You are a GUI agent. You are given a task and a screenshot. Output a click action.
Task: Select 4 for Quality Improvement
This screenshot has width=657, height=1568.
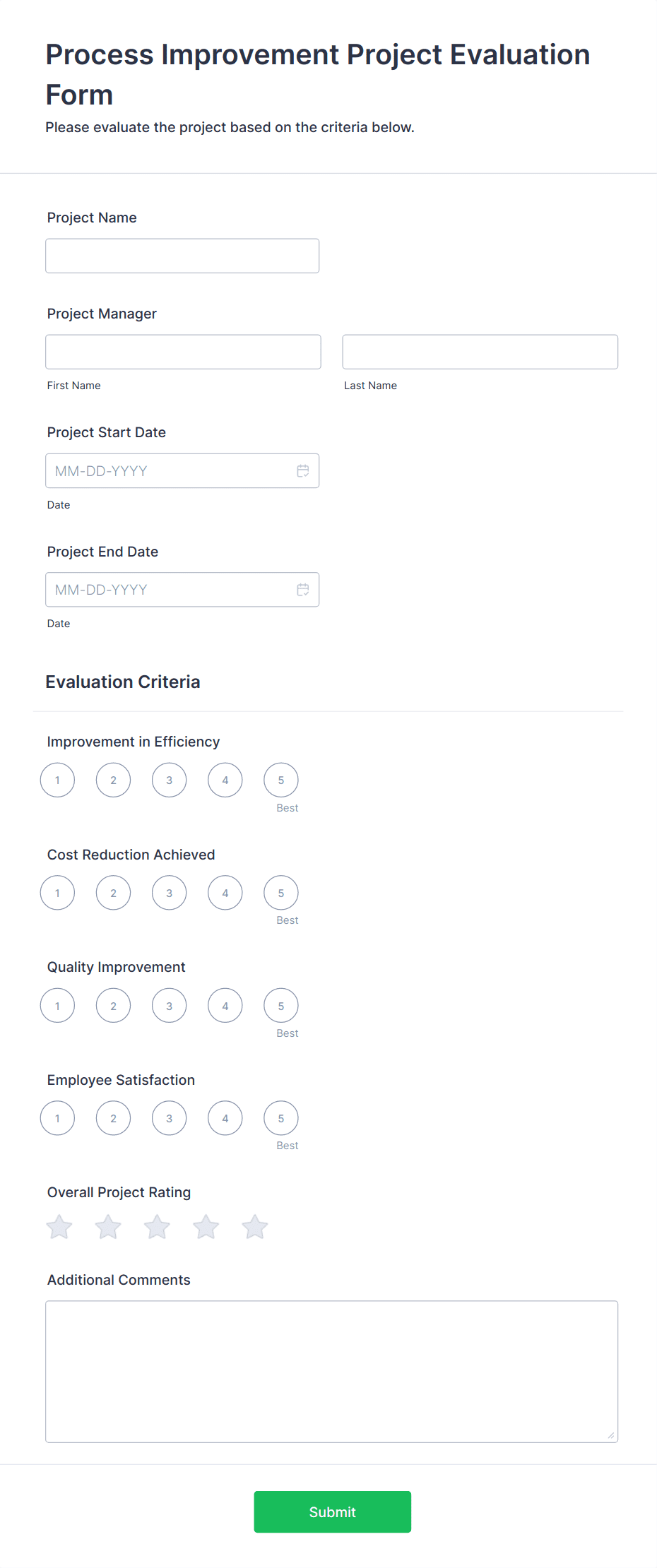225,1006
